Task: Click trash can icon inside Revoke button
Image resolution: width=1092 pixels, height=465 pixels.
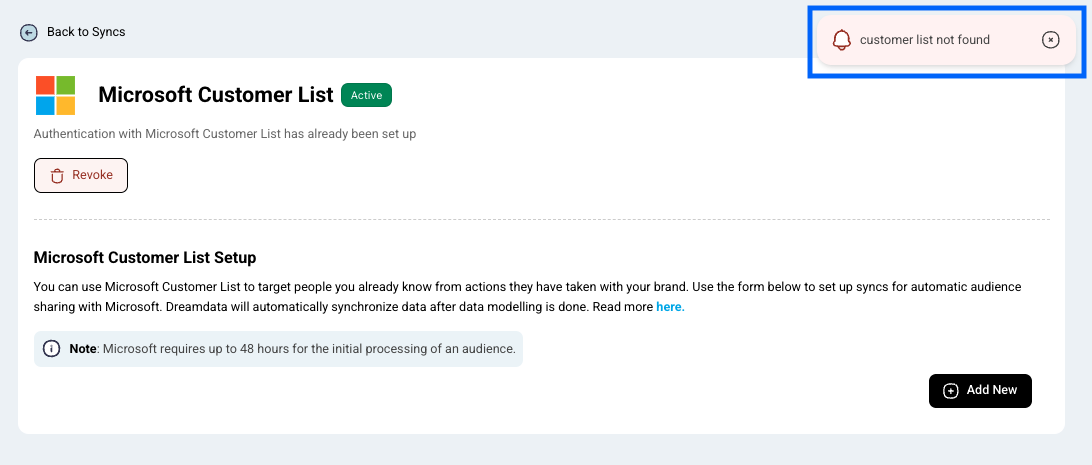Action: pyautogui.click(x=57, y=175)
